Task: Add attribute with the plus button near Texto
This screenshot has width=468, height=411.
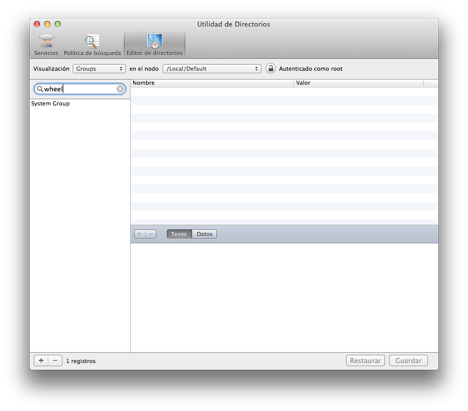Action: pyautogui.click(x=140, y=234)
